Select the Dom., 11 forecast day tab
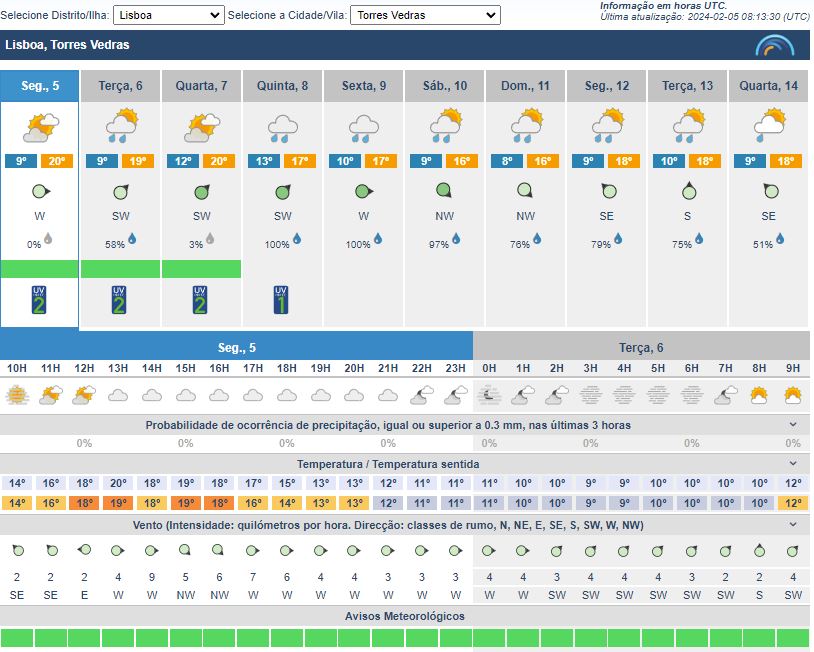Screen dimensions: 814x652 pyautogui.click(x=526, y=86)
